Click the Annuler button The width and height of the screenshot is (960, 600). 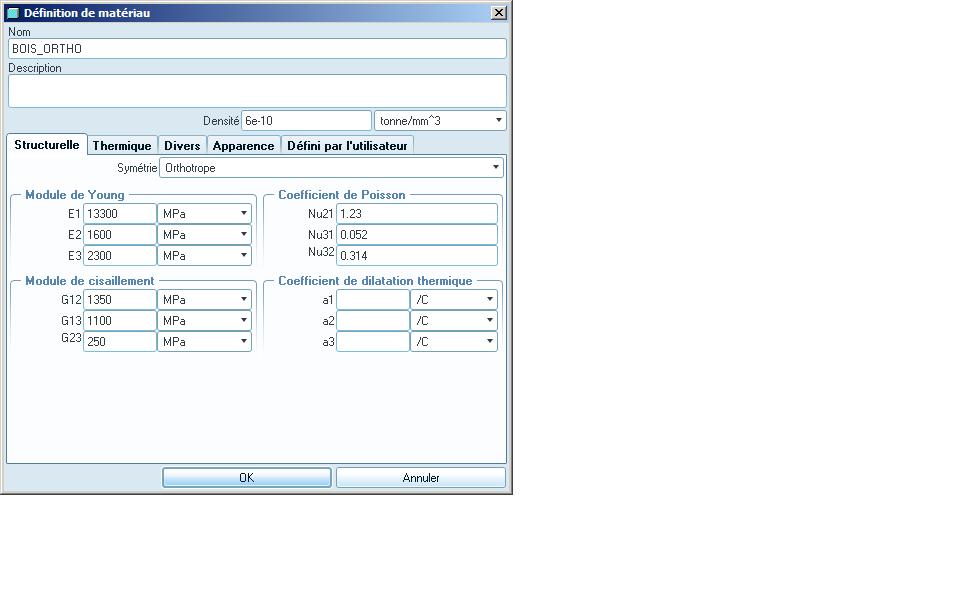pyautogui.click(x=420, y=478)
